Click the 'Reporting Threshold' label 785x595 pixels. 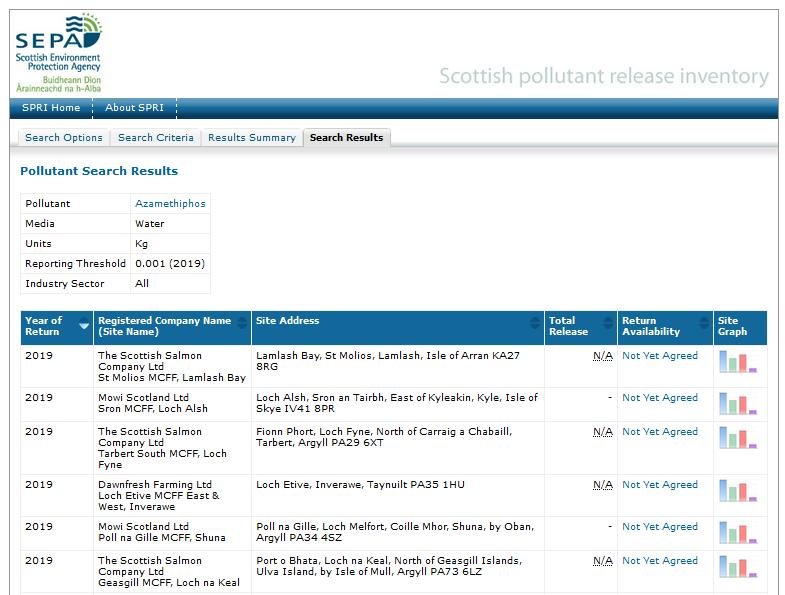(x=75, y=264)
